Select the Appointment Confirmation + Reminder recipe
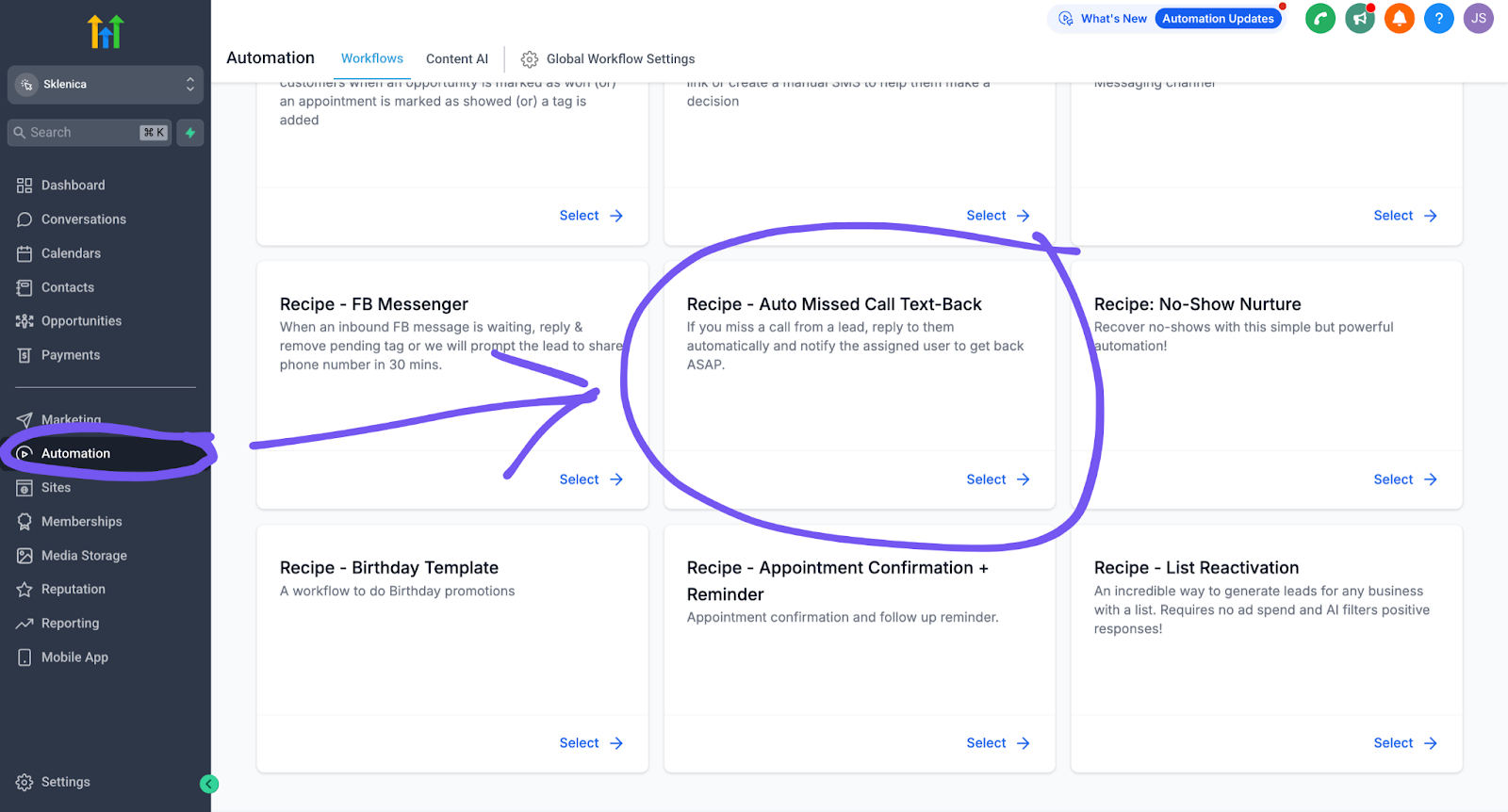 click(998, 743)
